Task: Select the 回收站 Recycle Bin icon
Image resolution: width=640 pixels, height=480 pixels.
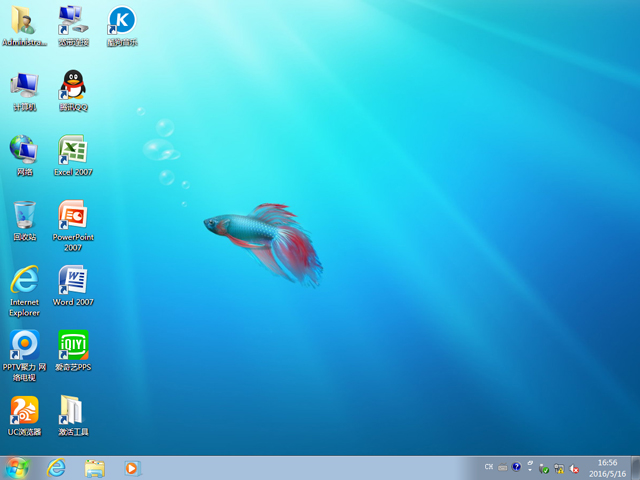Action: point(24,221)
